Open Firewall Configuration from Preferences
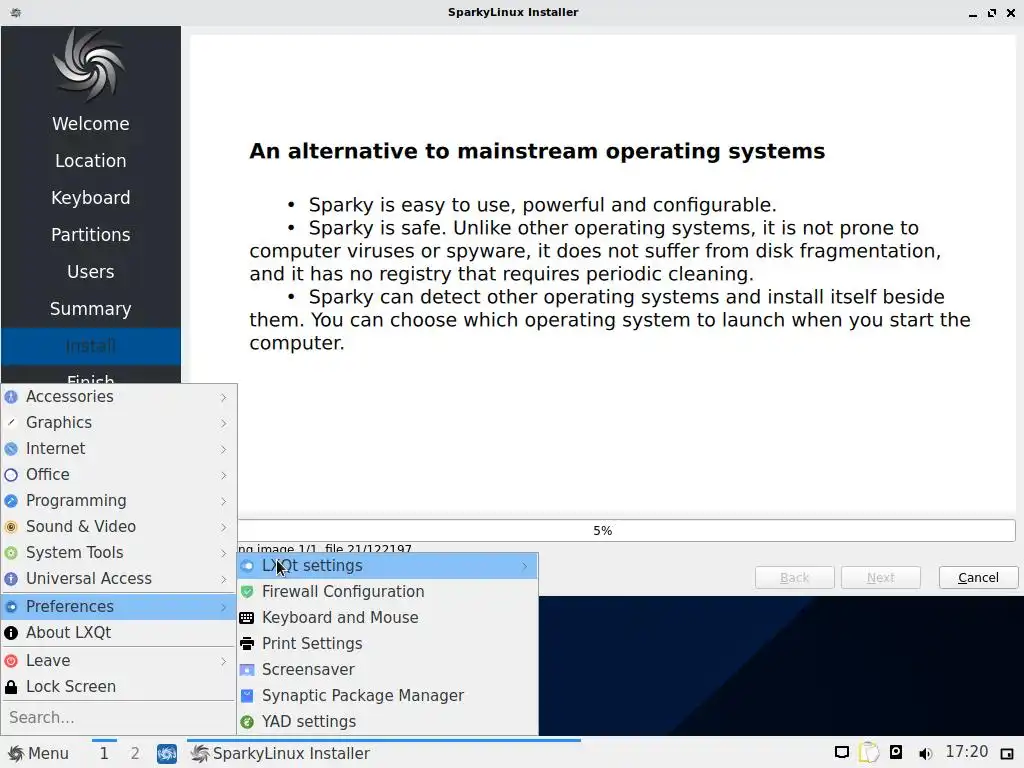Image resolution: width=1024 pixels, height=768 pixels. (x=388, y=592)
